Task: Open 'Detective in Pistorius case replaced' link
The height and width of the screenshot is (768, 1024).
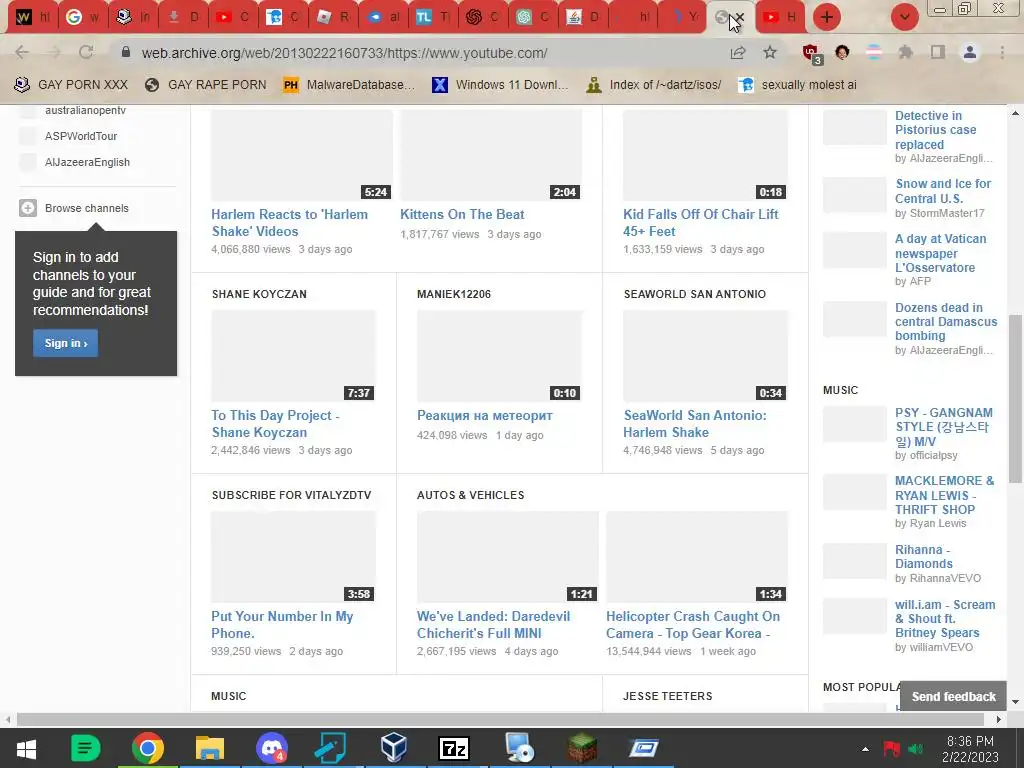Action: (x=935, y=130)
